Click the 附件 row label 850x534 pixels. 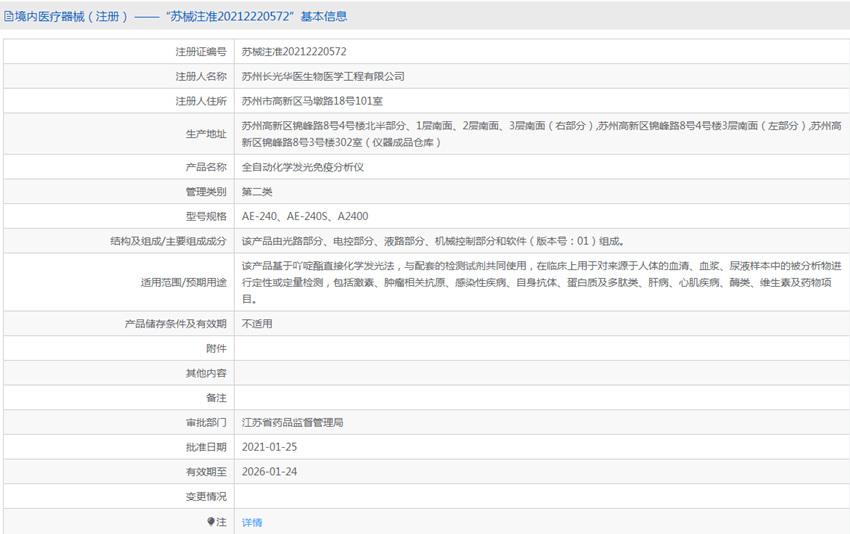coord(216,348)
